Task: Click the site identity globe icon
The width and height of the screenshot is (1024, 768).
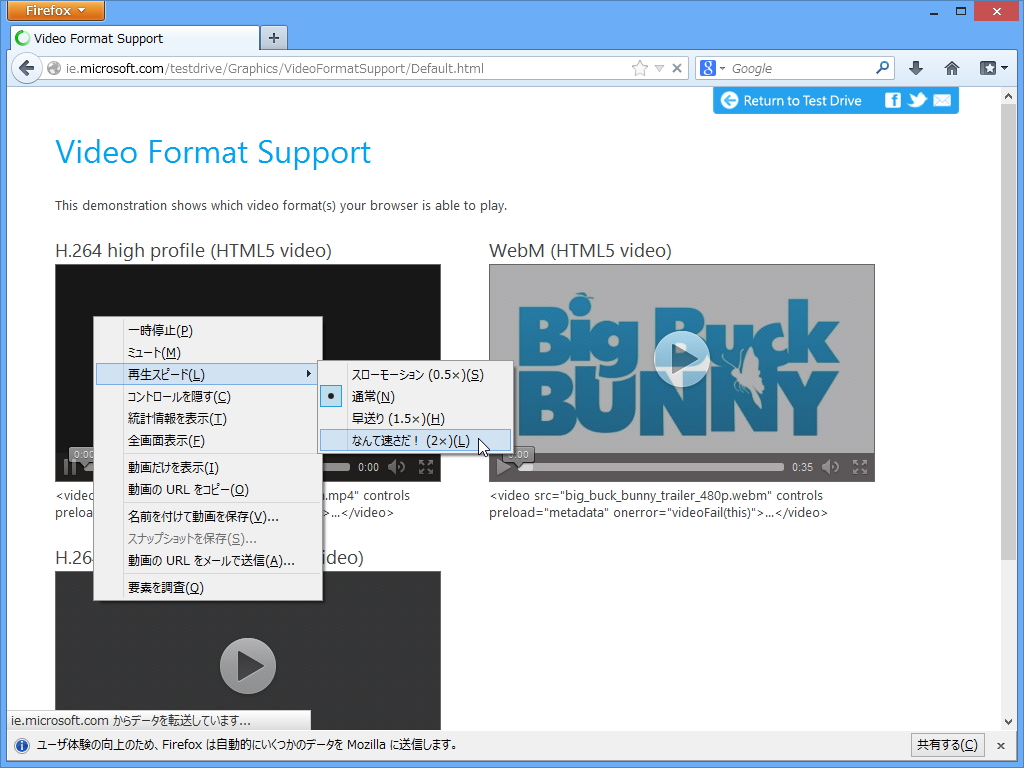Action: click(x=54, y=68)
